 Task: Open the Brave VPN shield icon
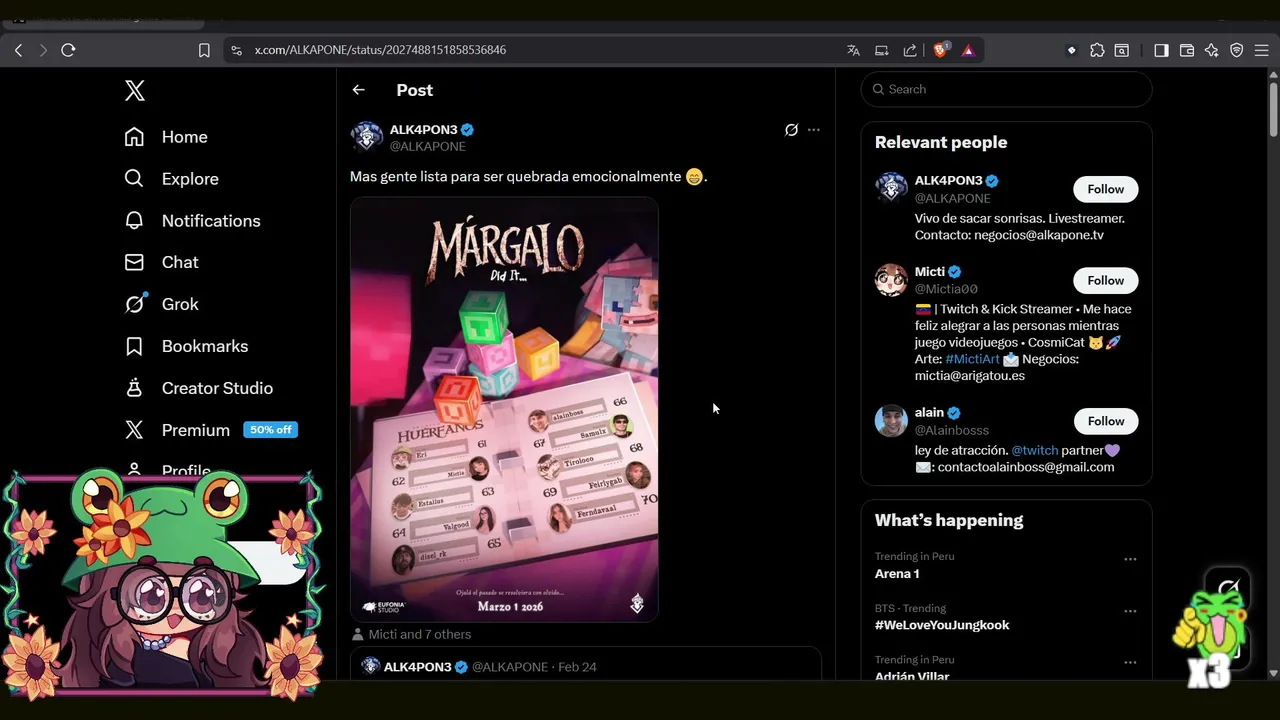[1237, 50]
